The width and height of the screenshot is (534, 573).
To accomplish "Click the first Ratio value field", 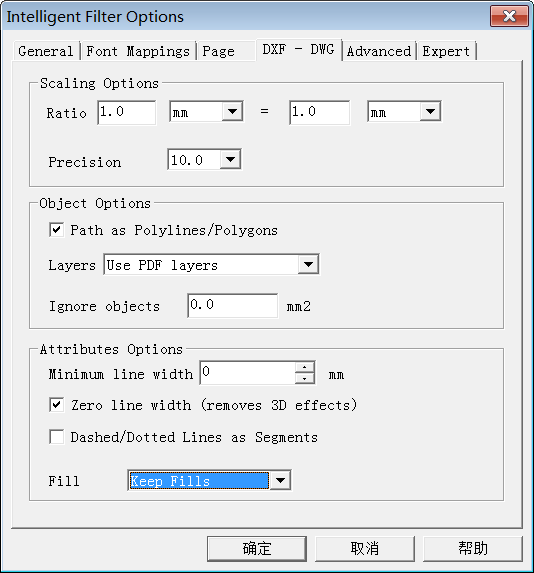I will coord(126,113).
